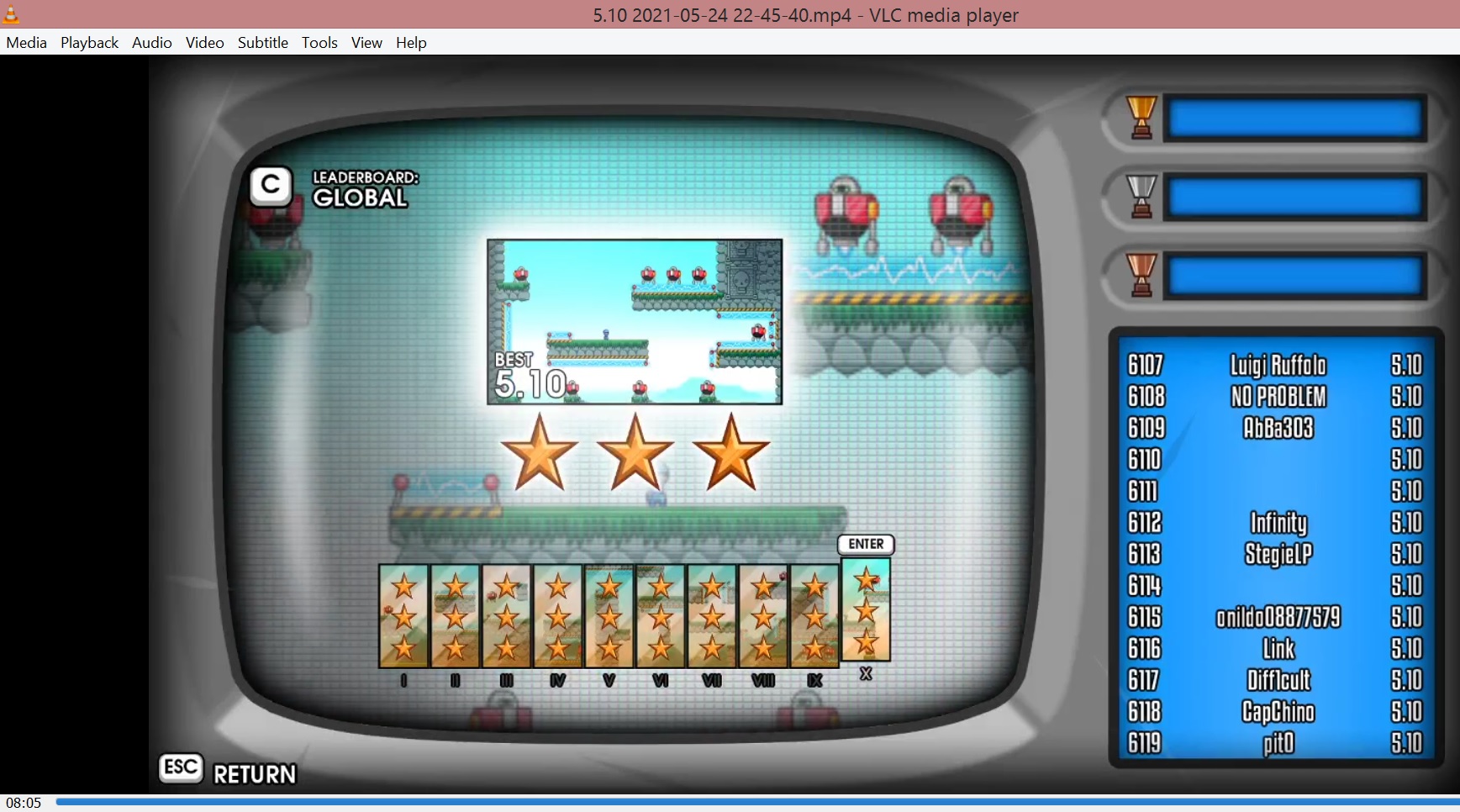Screen dimensions: 1460x812
Task: Click leaderboard entry AbBa303
Action: point(1278,428)
